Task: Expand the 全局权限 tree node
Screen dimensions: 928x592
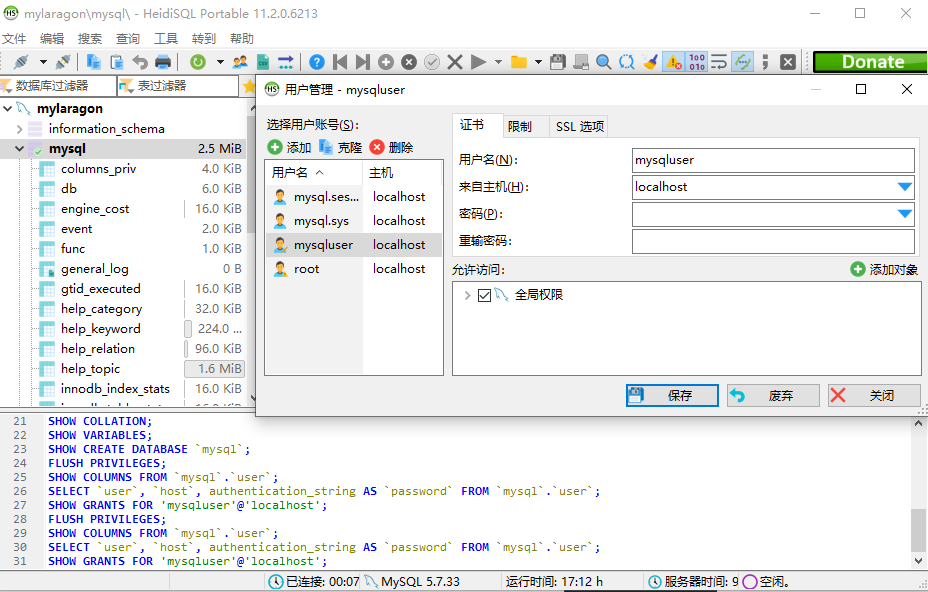Action: coord(467,295)
